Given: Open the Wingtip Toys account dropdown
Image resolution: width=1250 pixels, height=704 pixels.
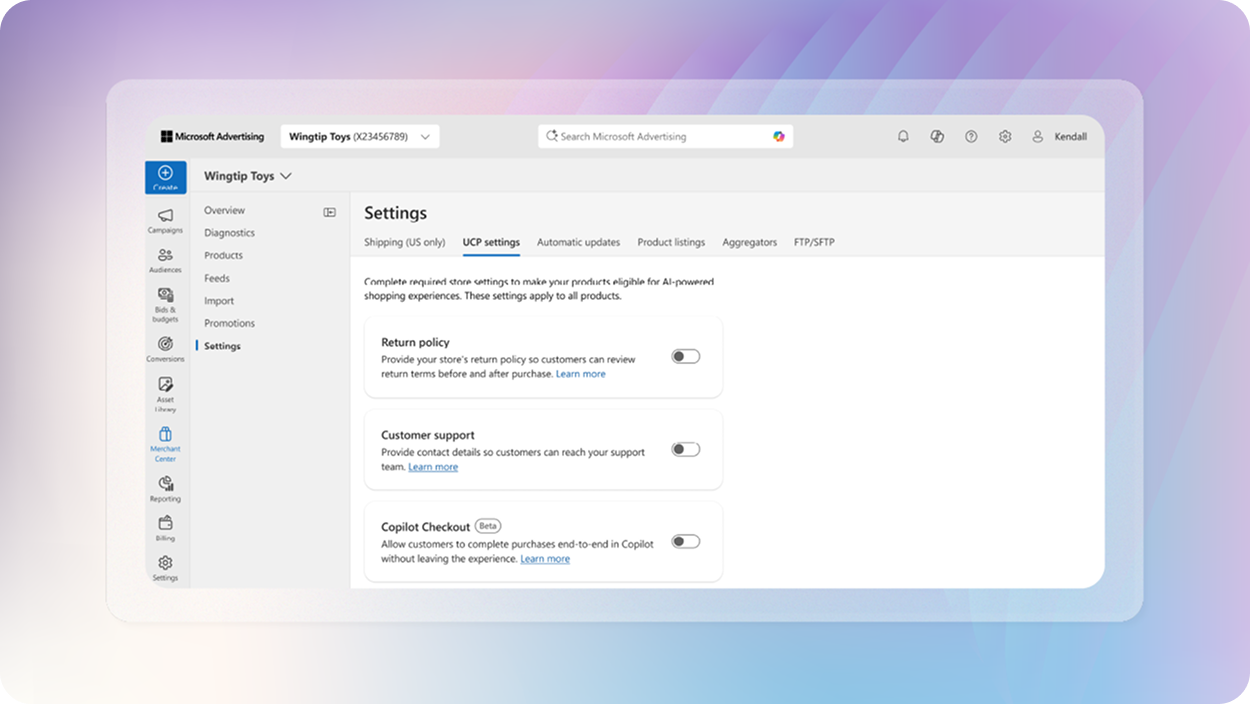Looking at the screenshot, I should pyautogui.click(x=359, y=136).
